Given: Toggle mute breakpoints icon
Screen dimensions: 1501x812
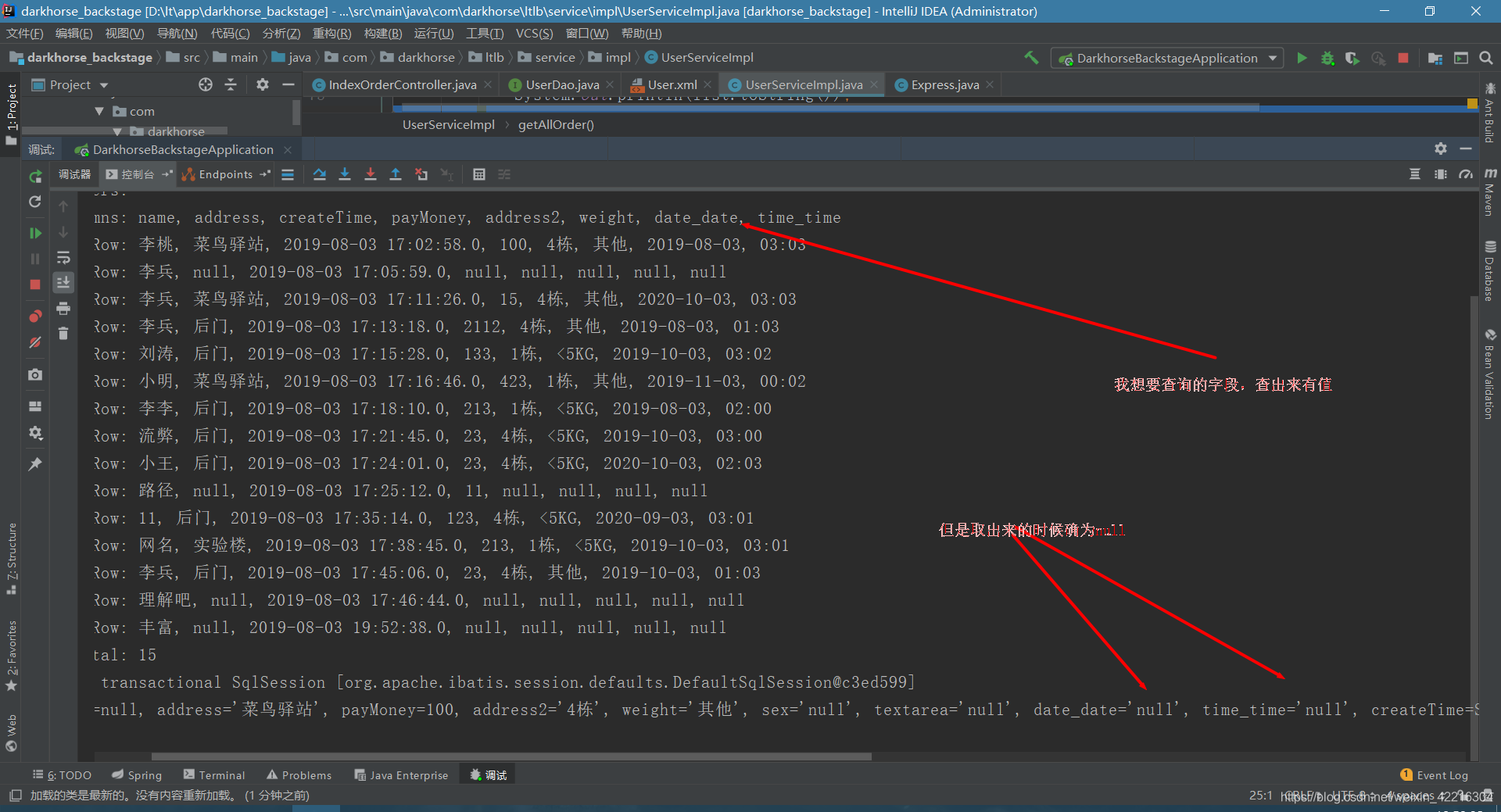Looking at the screenshot, I should coord(35,342).
